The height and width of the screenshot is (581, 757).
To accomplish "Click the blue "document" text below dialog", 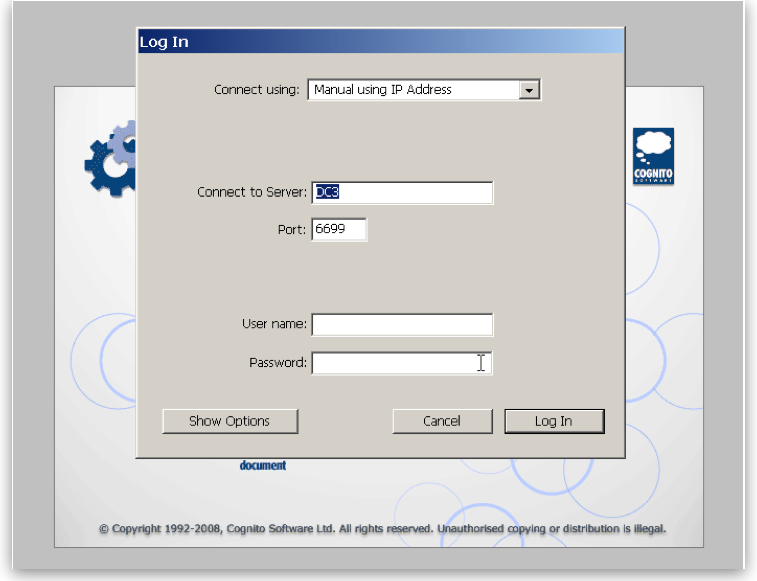I will pyautogui.click(x=263, y=466).
